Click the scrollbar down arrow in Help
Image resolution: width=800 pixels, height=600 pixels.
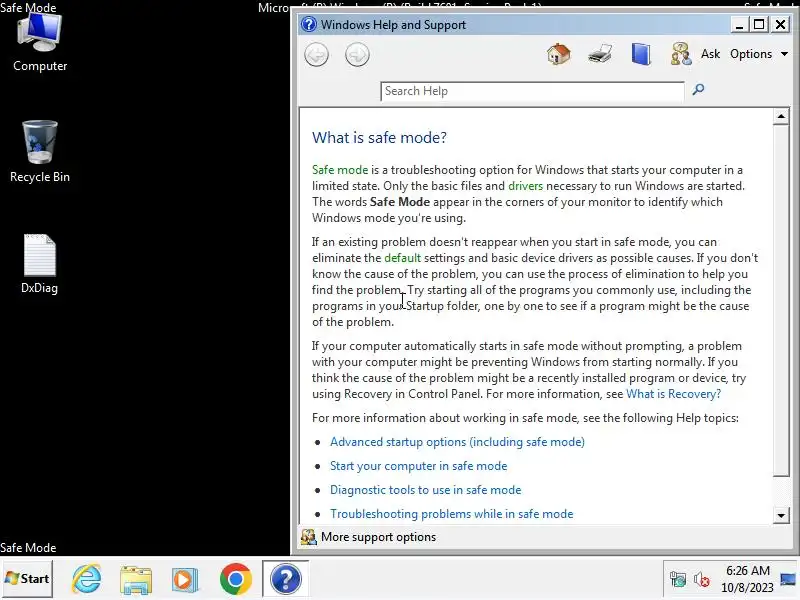[x=781, y=515]
